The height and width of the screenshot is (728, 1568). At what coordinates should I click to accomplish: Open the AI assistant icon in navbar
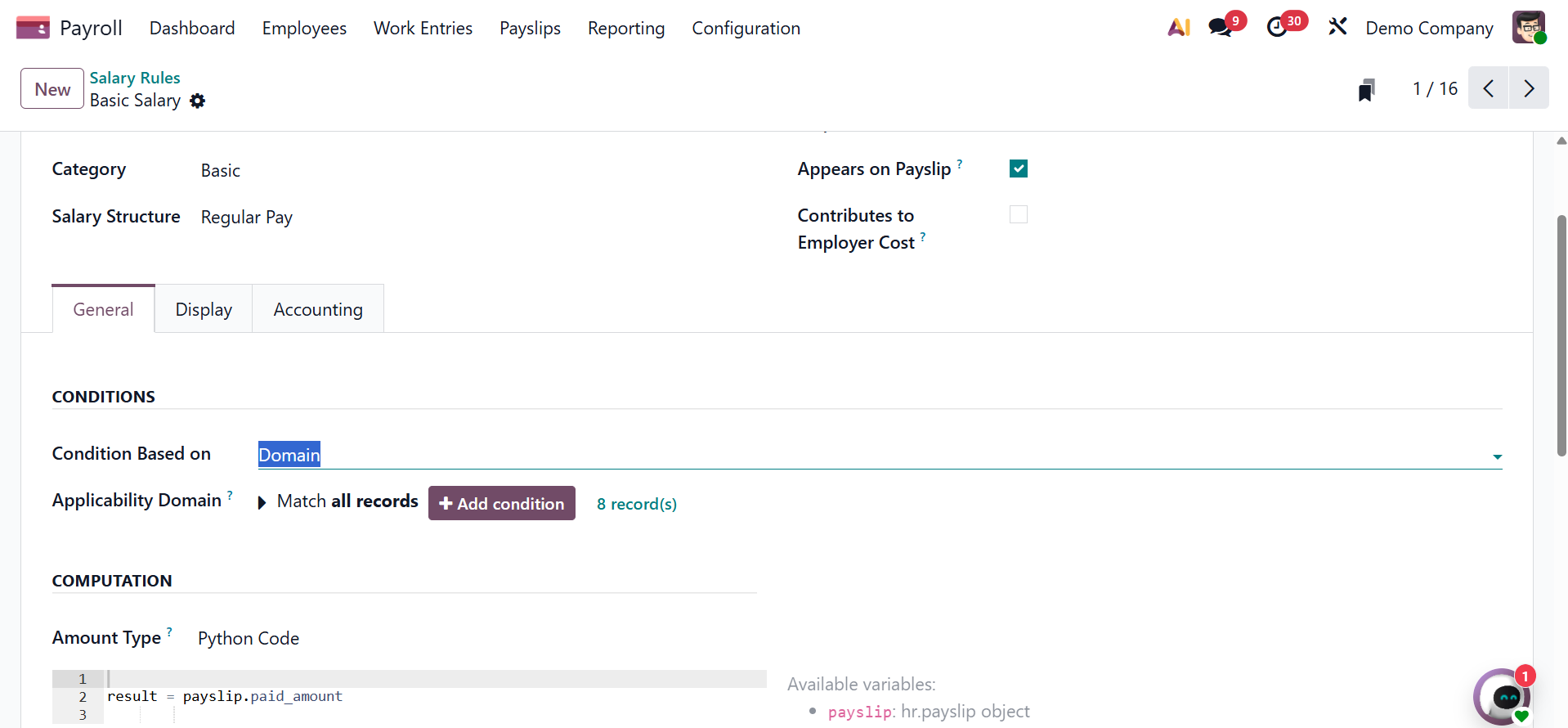pyautogui.click(x=1178, y=28)
